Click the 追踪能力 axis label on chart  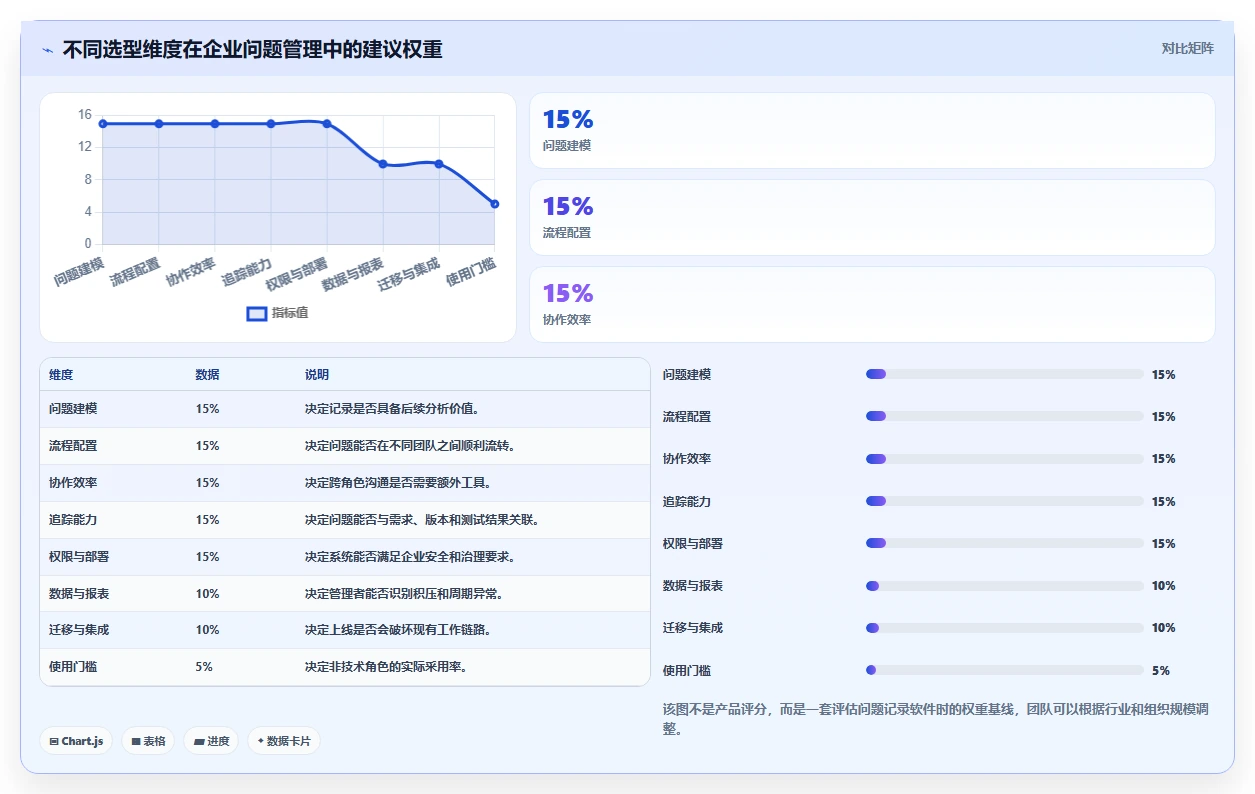tap(247, 271)
